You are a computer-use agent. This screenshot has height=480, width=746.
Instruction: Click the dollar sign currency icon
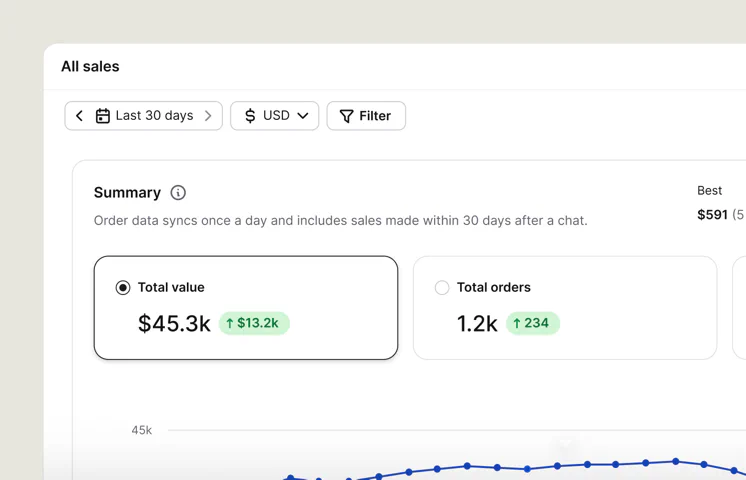[250, 116]
